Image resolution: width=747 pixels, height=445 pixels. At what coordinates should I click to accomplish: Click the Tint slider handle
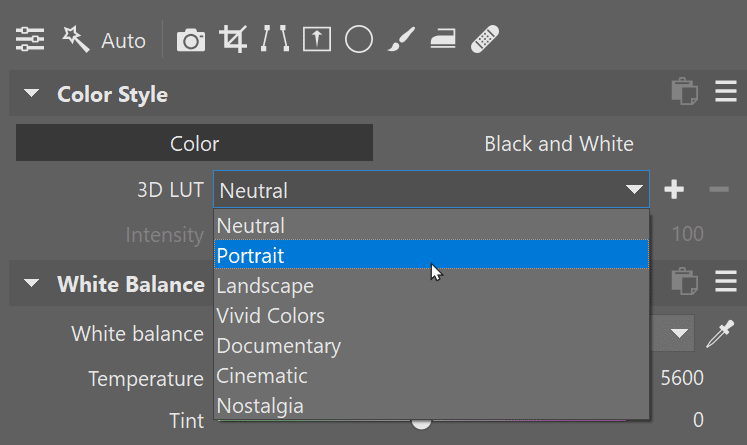421,422
